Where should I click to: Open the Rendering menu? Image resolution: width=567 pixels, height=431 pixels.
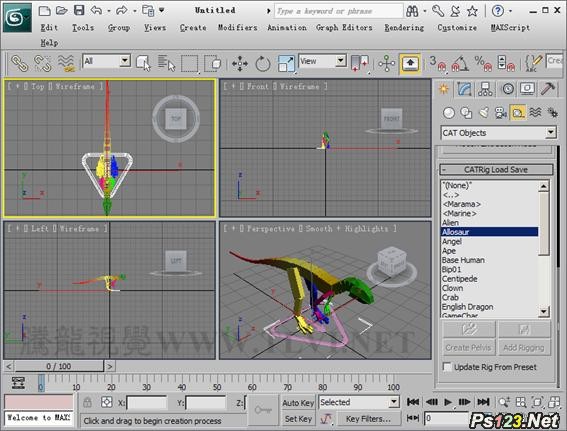coord(404,27)
